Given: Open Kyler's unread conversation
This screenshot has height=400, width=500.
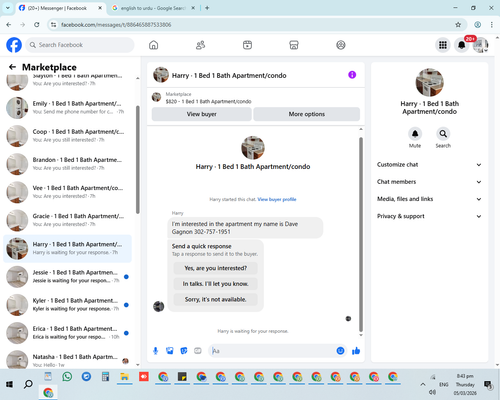Looking at the screenshot, I should (x=67, y=305).
